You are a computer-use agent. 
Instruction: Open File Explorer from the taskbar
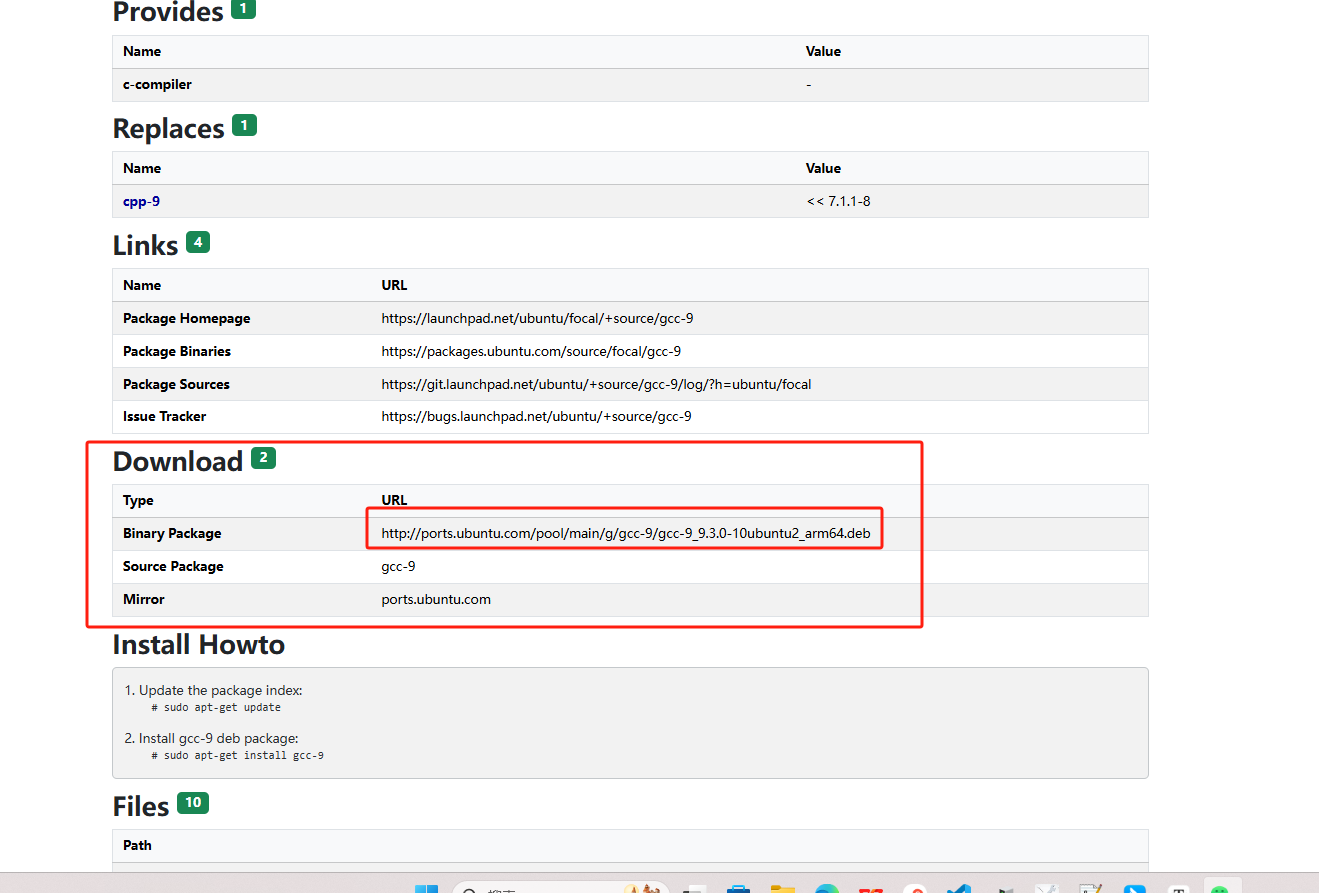pos(782,888)
